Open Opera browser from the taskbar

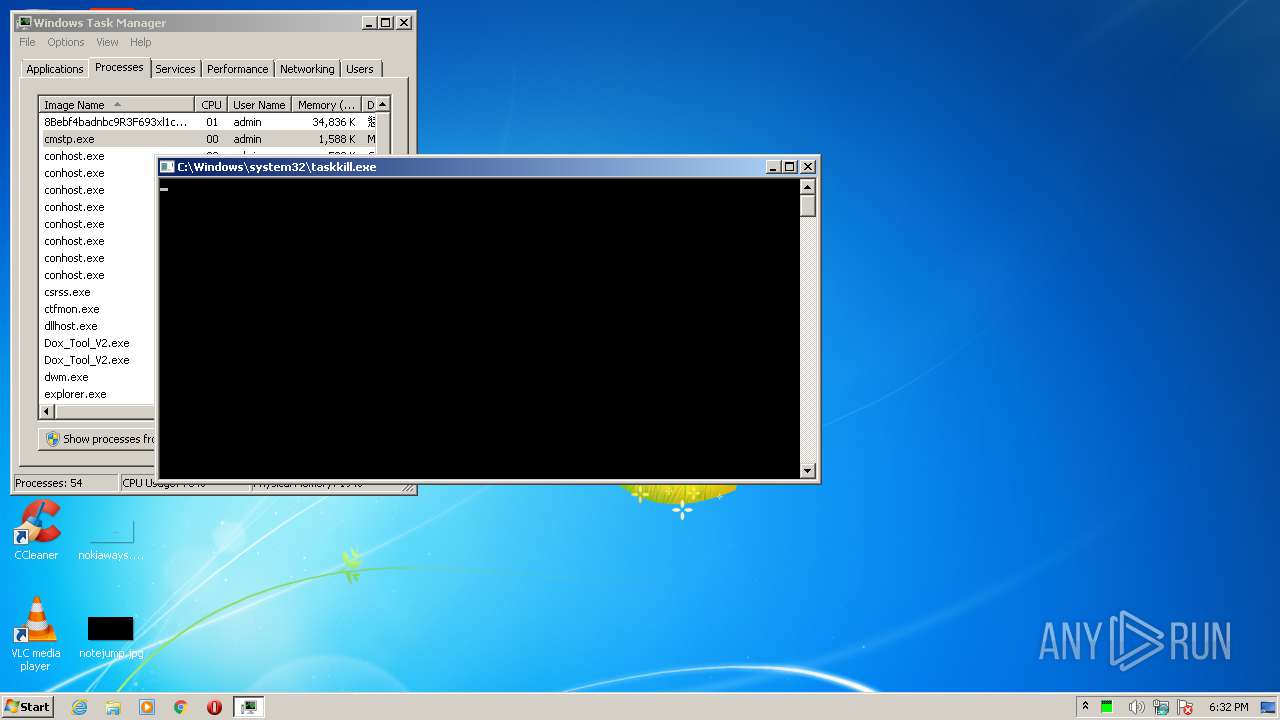coord(214,707)
